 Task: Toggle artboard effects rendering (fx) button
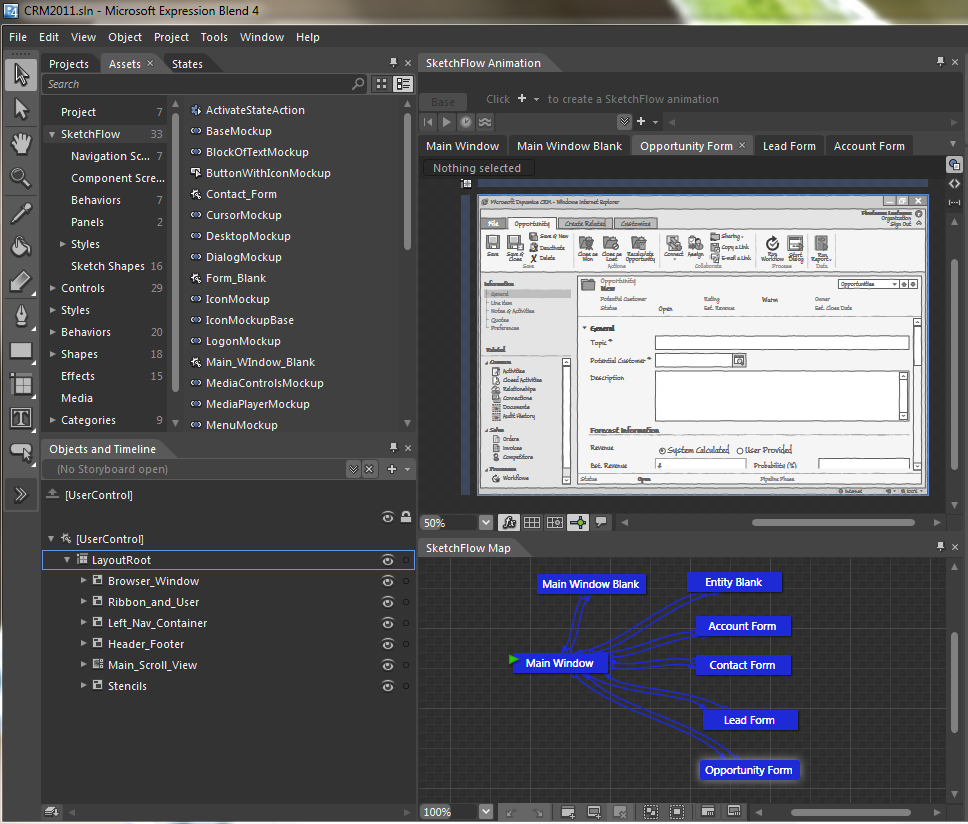pyautogui.click(x=509, y=522)
